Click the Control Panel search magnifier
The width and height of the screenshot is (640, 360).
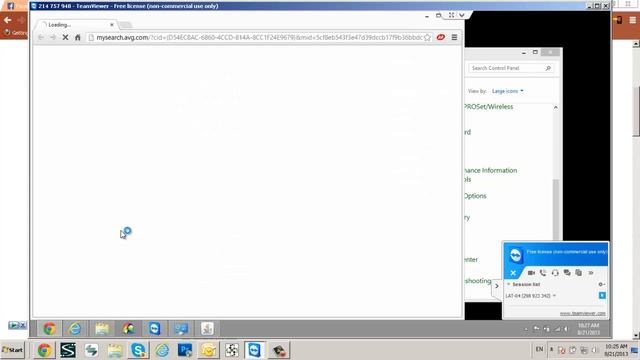tap(548, 68)
